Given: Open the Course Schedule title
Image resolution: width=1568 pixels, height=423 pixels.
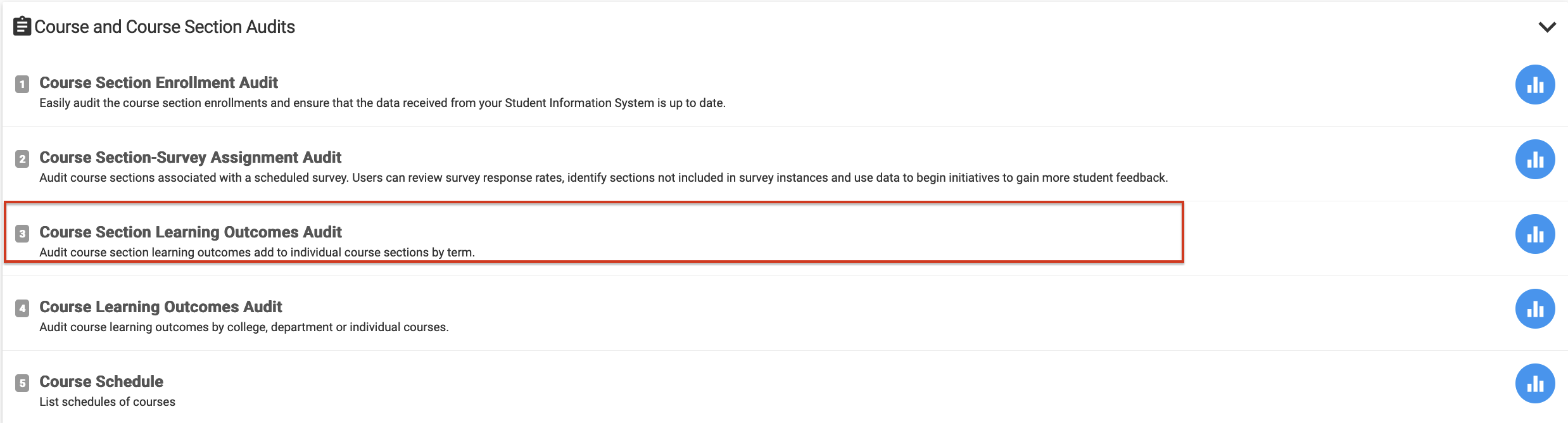Looking at the screenshot, I should 101,382.
